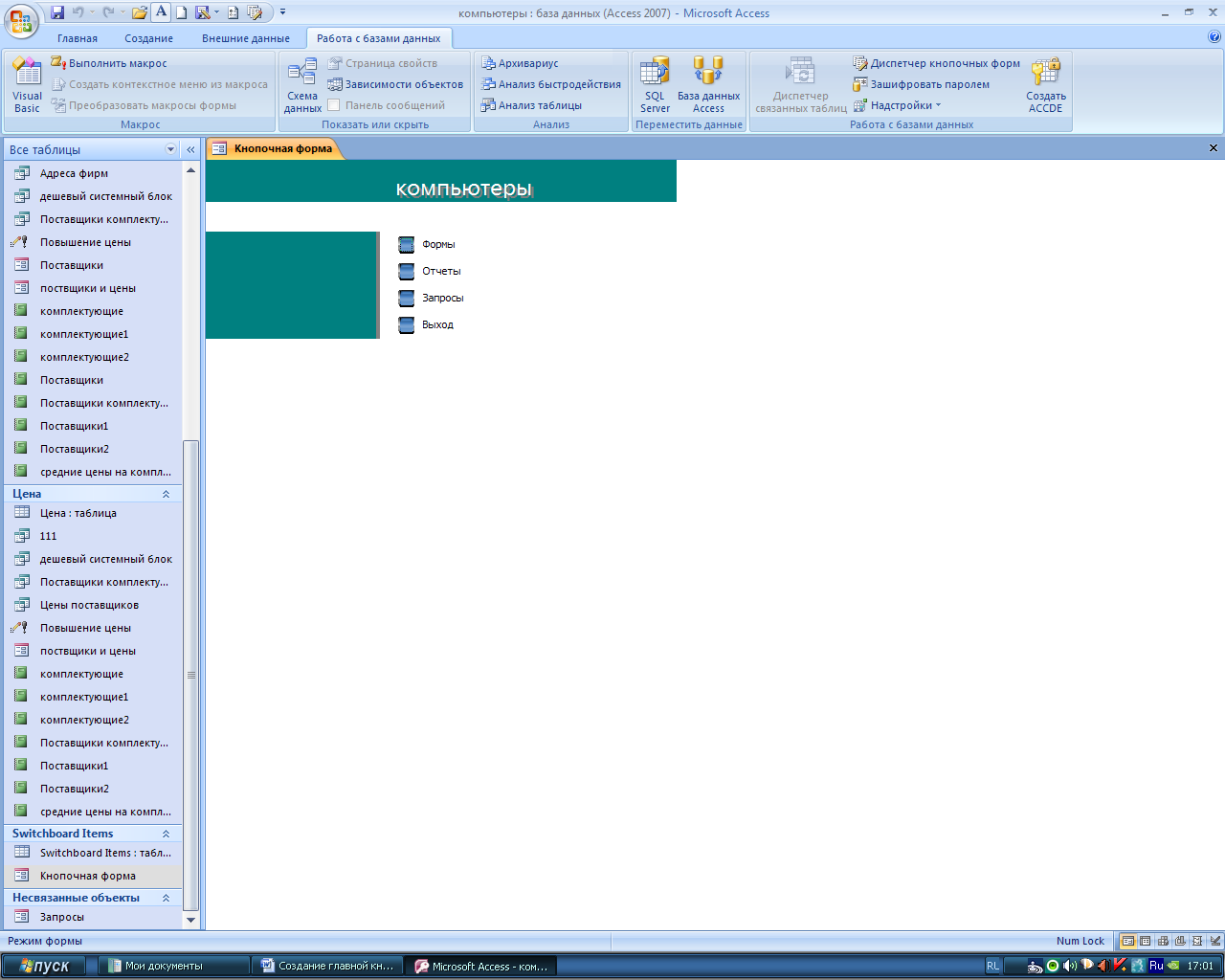Open the undo history dropdown arrow
Screen dimensions: 1225x980
(x=93, y=12)
